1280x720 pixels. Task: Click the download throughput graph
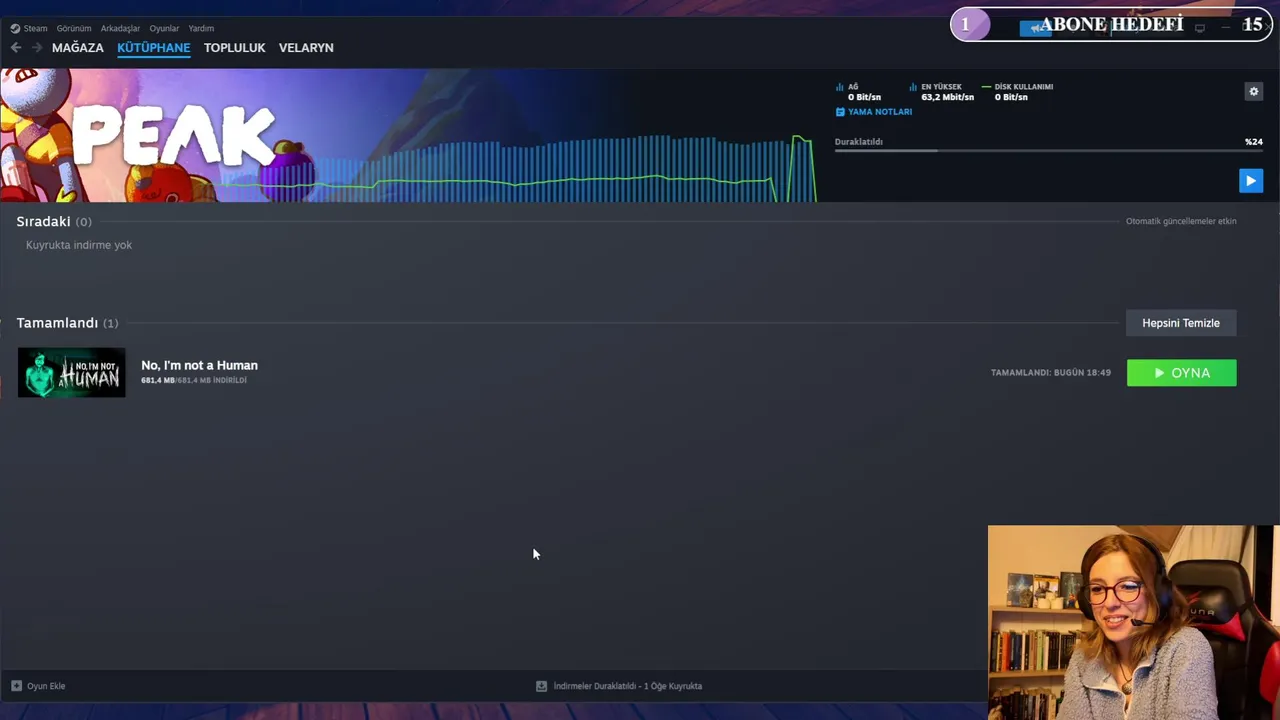click(520, 168)
